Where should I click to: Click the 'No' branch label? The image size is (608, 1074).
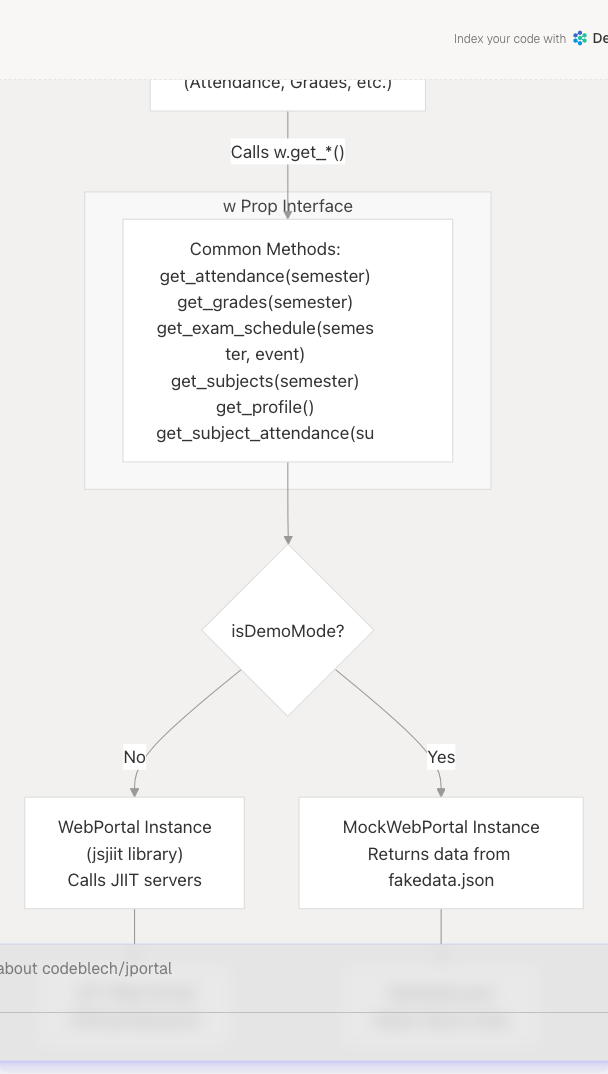coord(134,757)
